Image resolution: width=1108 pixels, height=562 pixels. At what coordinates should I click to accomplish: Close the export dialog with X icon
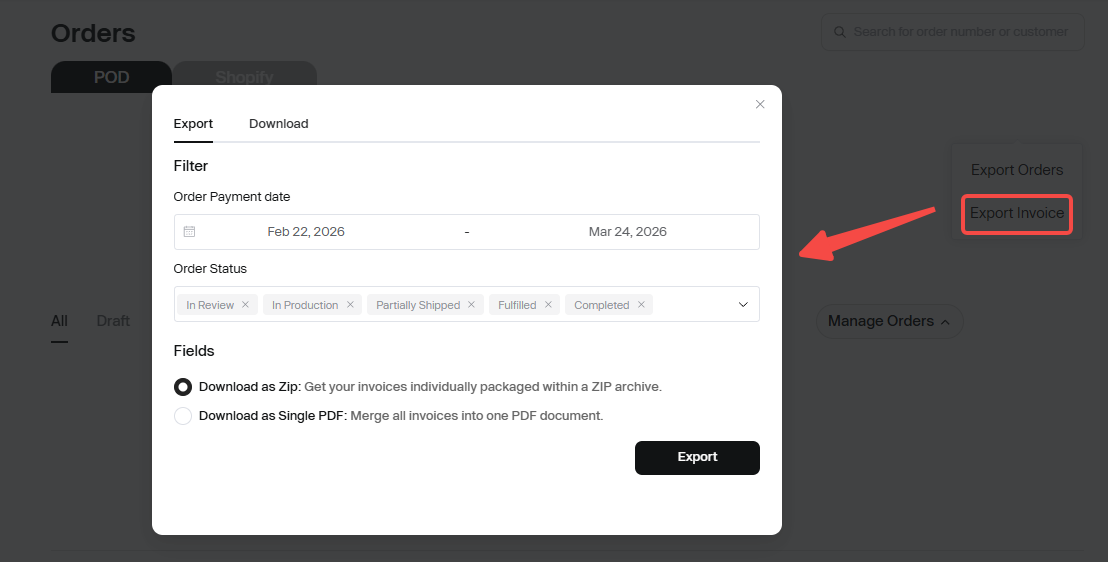pyautogui.click(x=760, y=104)
